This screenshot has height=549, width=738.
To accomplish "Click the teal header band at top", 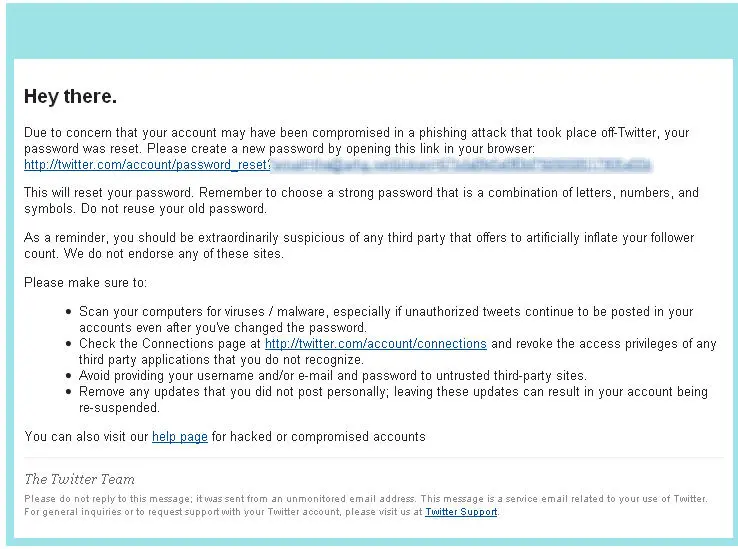I will [369, 30].
